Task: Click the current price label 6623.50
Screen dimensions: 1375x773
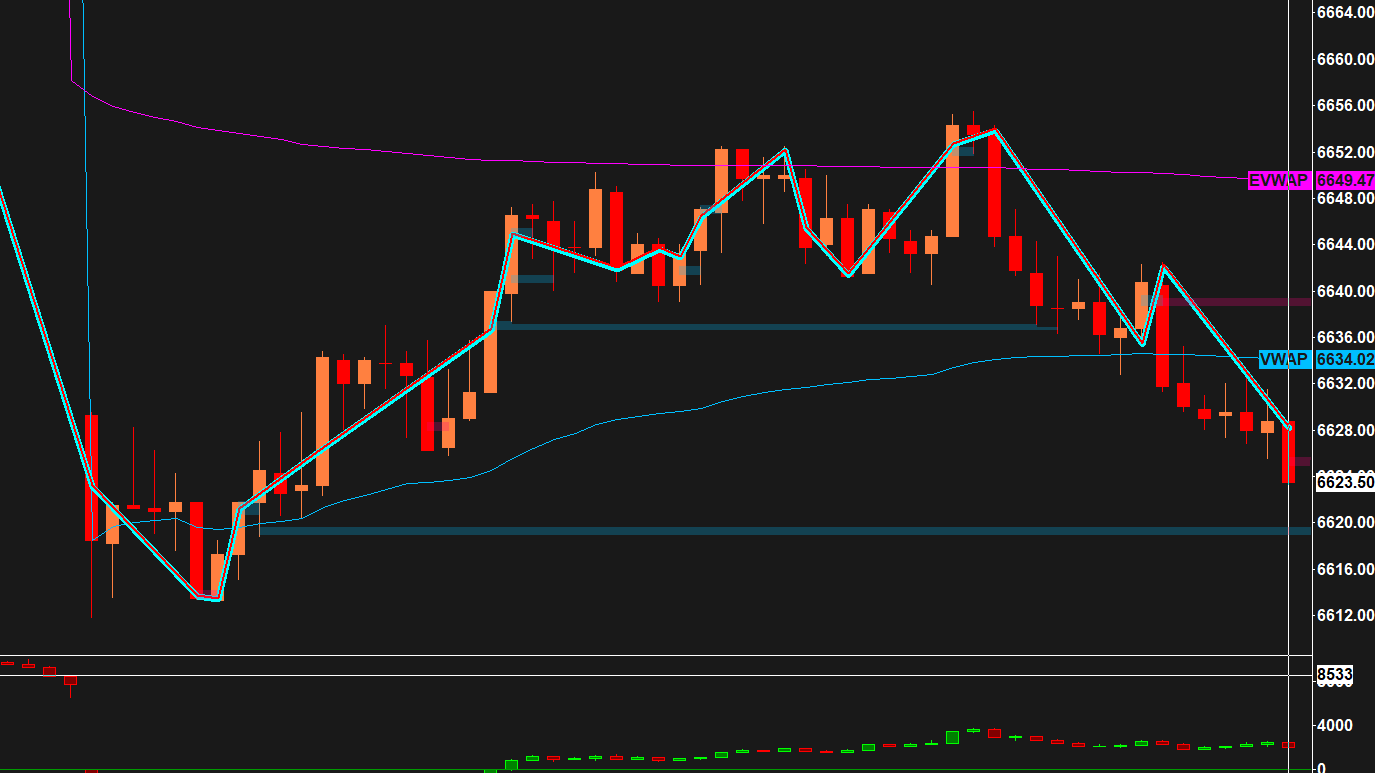Action: [x=1344, y=482]
